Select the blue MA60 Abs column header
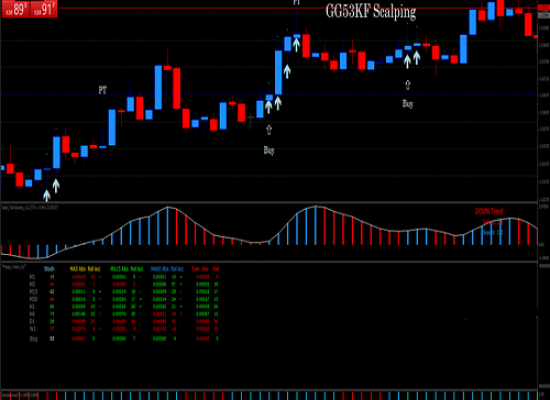550x400 pixels. click(x=160, y=269)
